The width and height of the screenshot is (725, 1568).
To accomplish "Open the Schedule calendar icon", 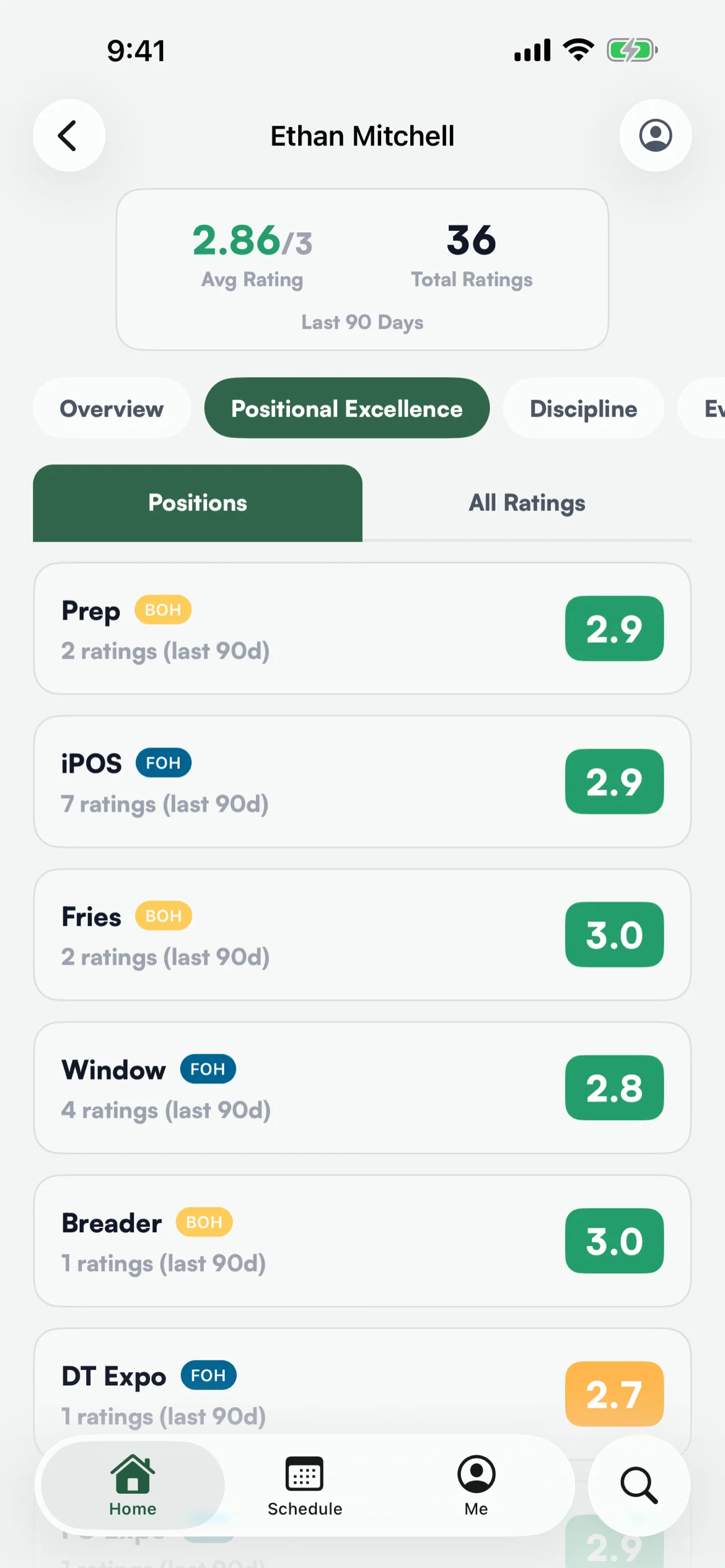I will click(304, 1474).
